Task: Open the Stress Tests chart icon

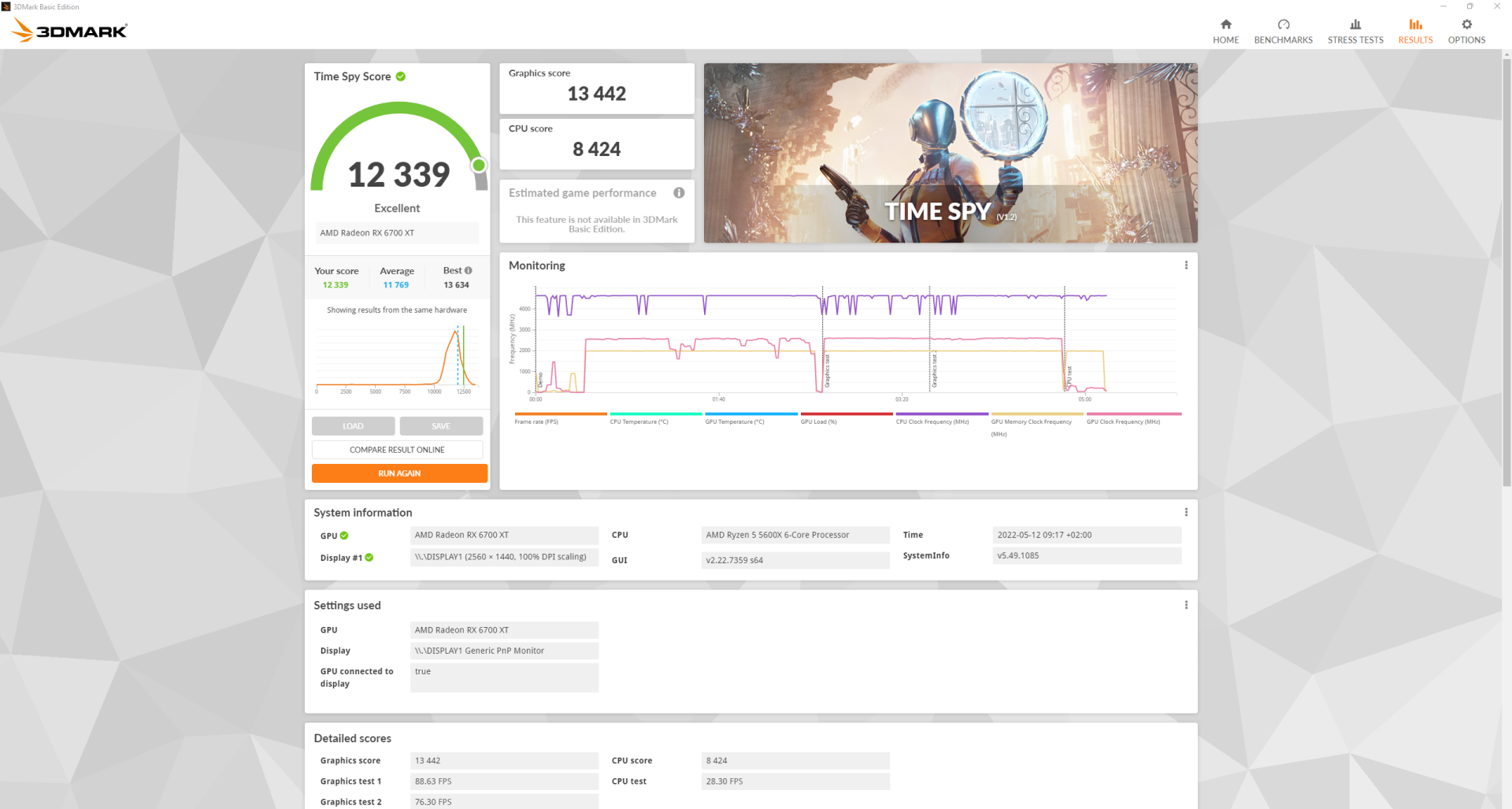Action: click(x=1355, y=24)
